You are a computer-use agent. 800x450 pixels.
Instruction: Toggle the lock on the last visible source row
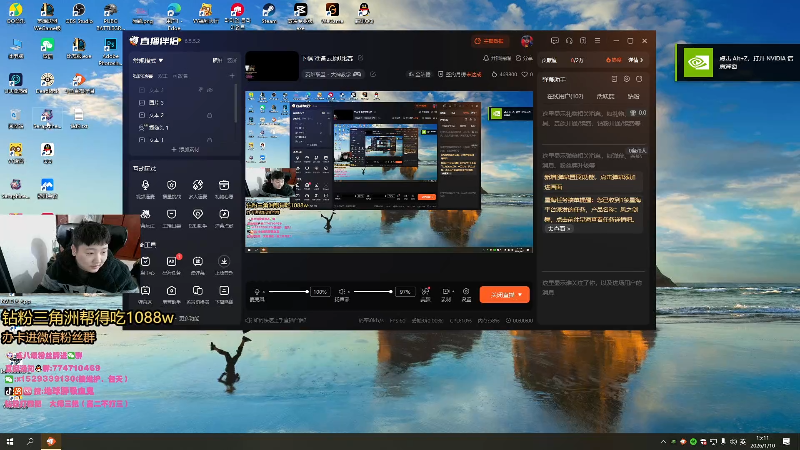(210, 140)
